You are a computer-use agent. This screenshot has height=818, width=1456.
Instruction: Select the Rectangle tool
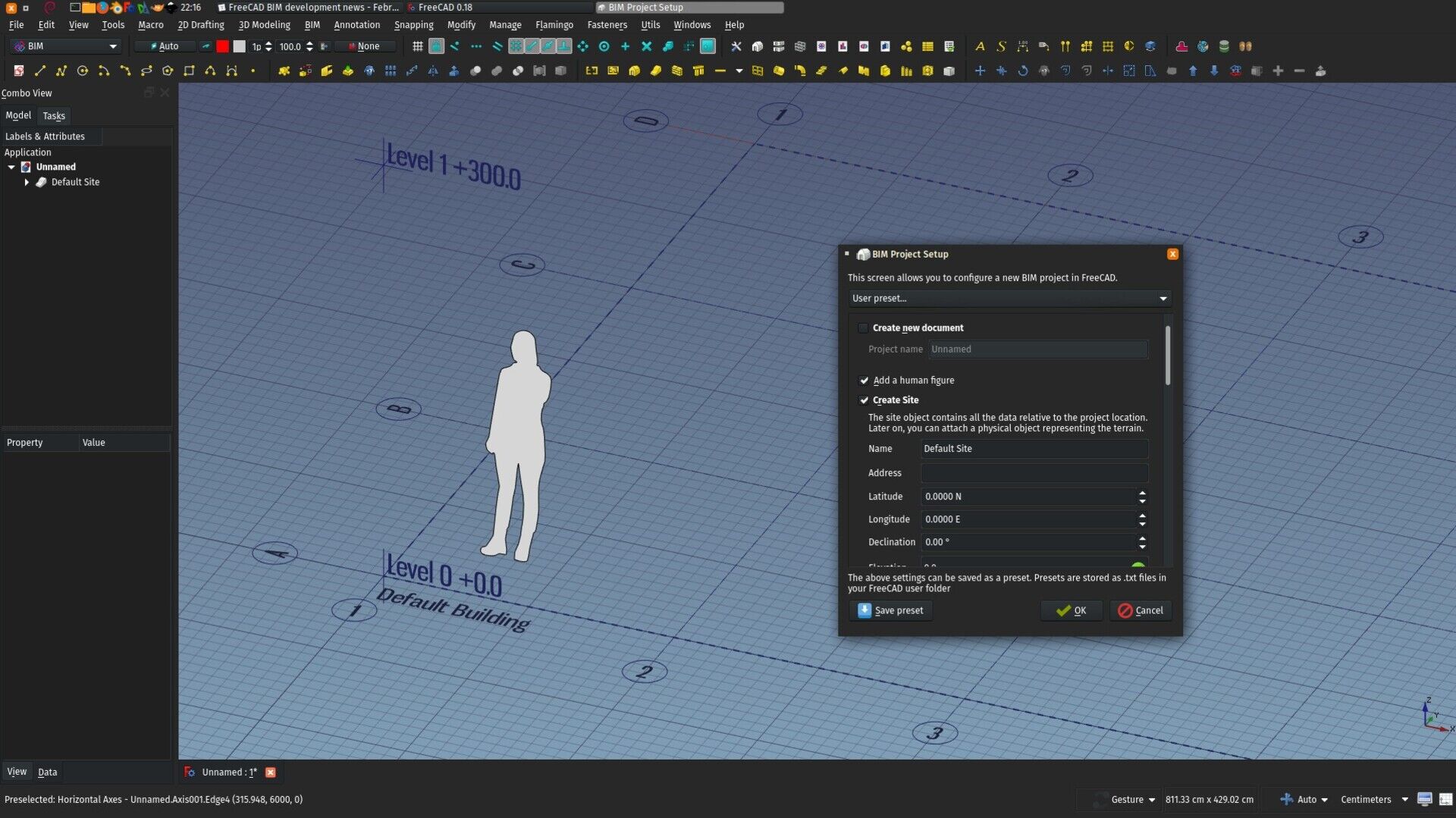click(x=189, y=71)
